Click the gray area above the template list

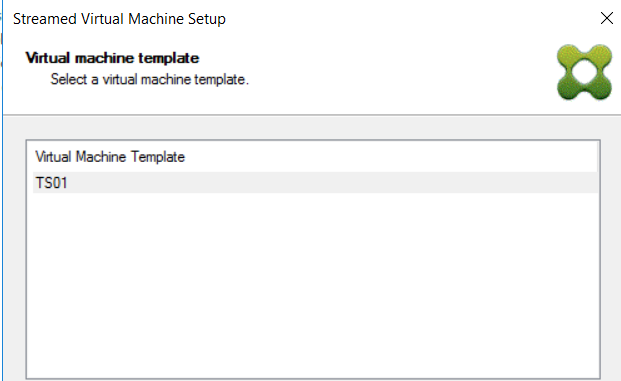[x=313, y=128]
